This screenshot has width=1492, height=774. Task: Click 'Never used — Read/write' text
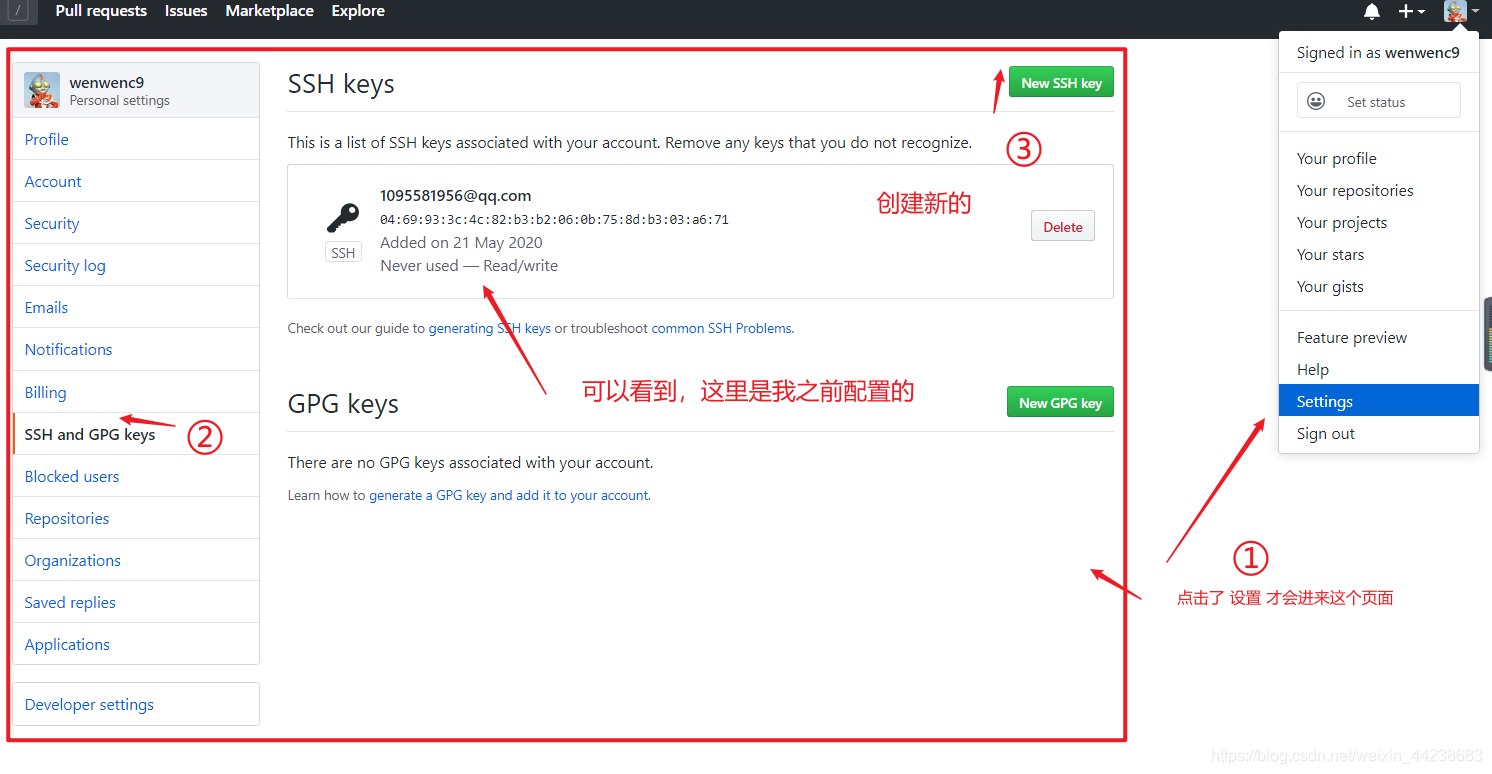click(x=469, y=265)
